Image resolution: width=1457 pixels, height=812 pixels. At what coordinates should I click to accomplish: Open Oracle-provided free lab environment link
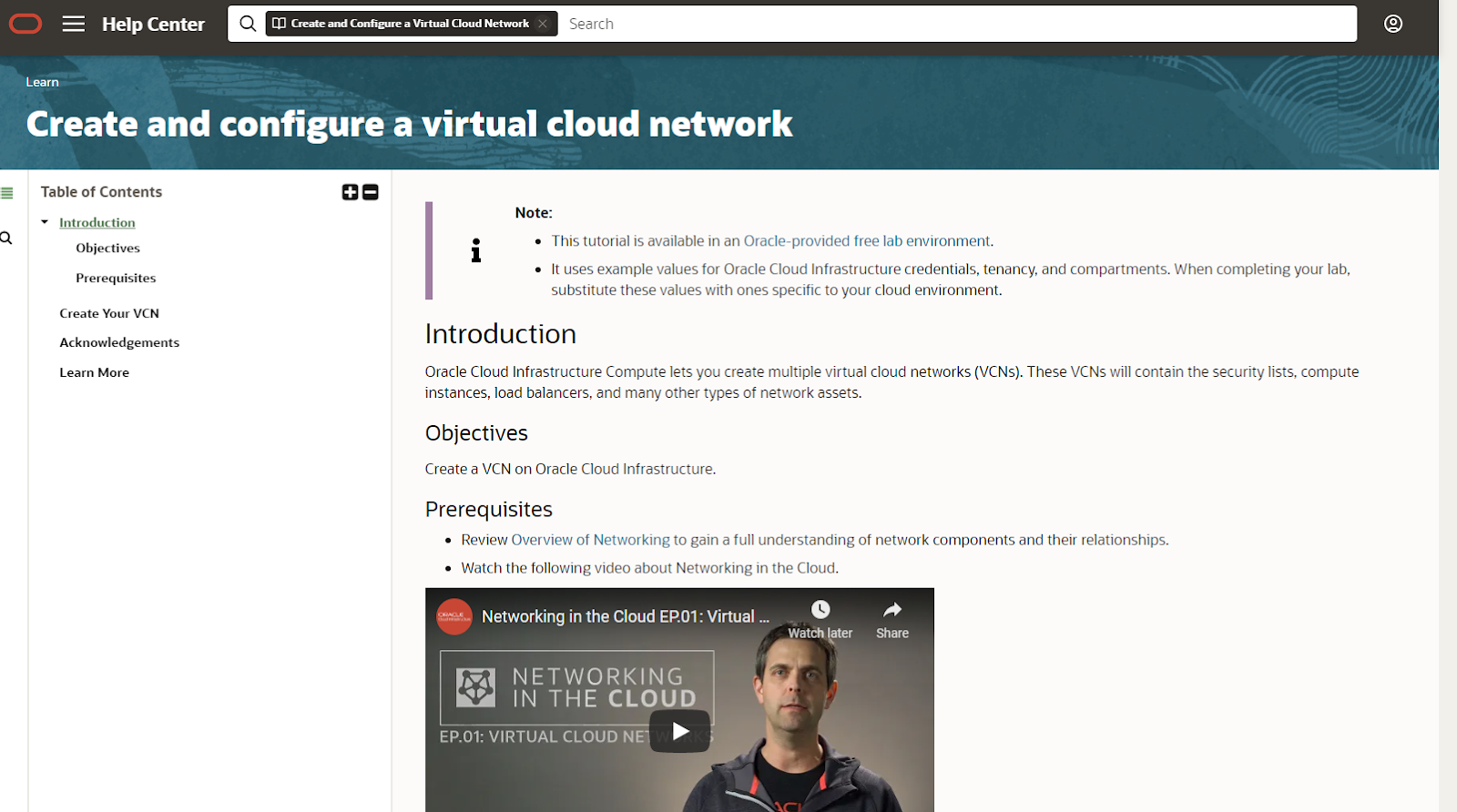pos(867,241)
